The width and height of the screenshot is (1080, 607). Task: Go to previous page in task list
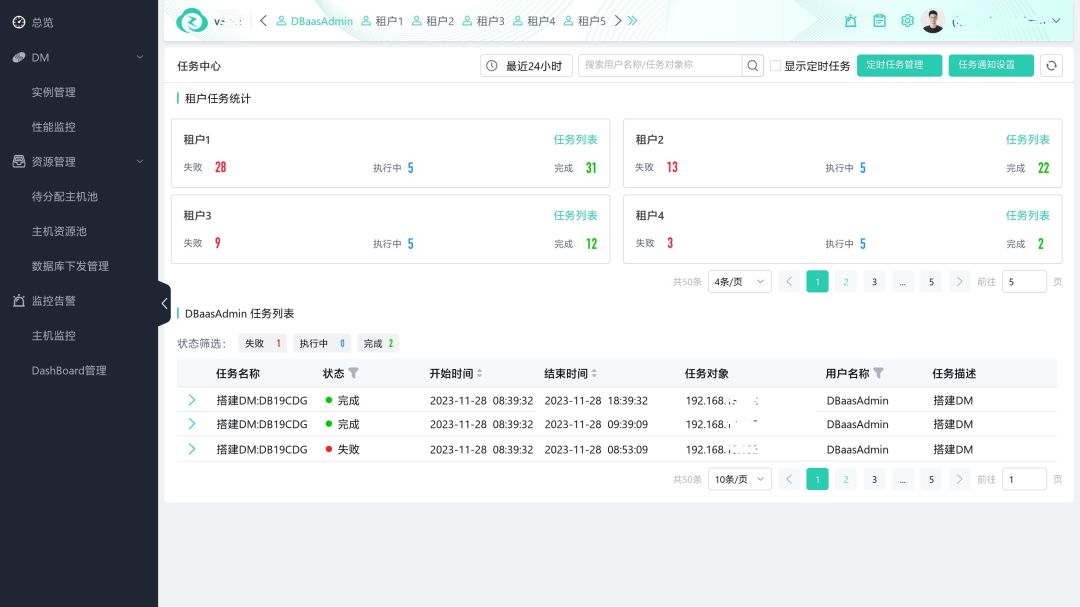[789, 479]
